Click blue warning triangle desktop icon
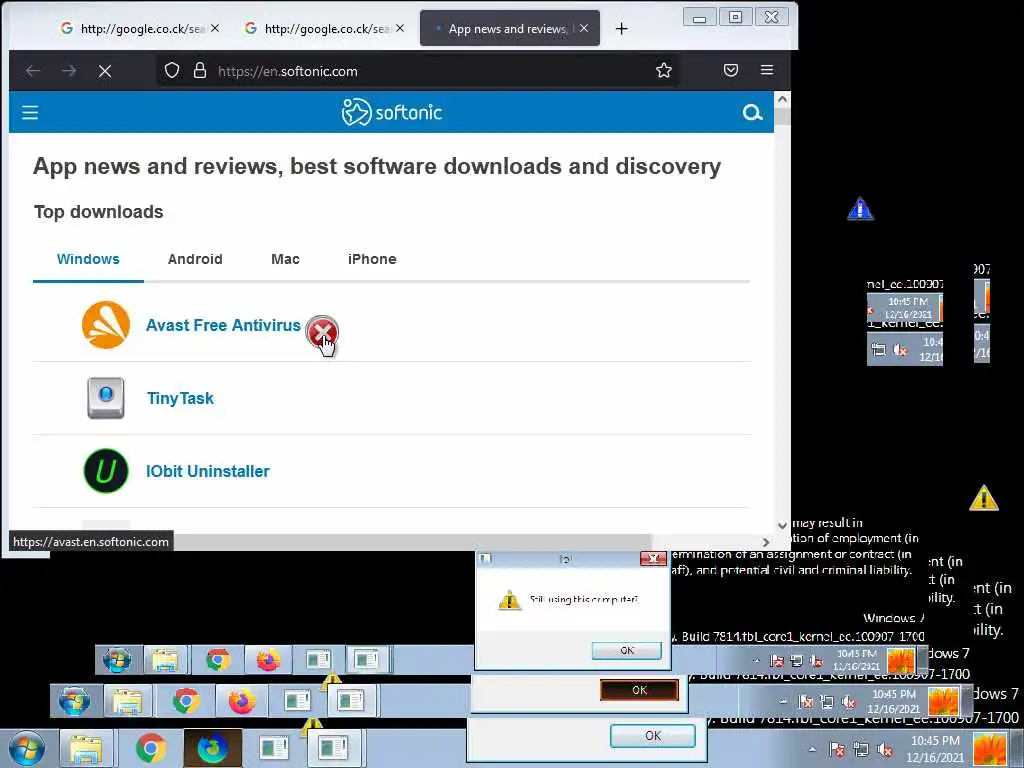1024x768 pixels. point(860,209)
